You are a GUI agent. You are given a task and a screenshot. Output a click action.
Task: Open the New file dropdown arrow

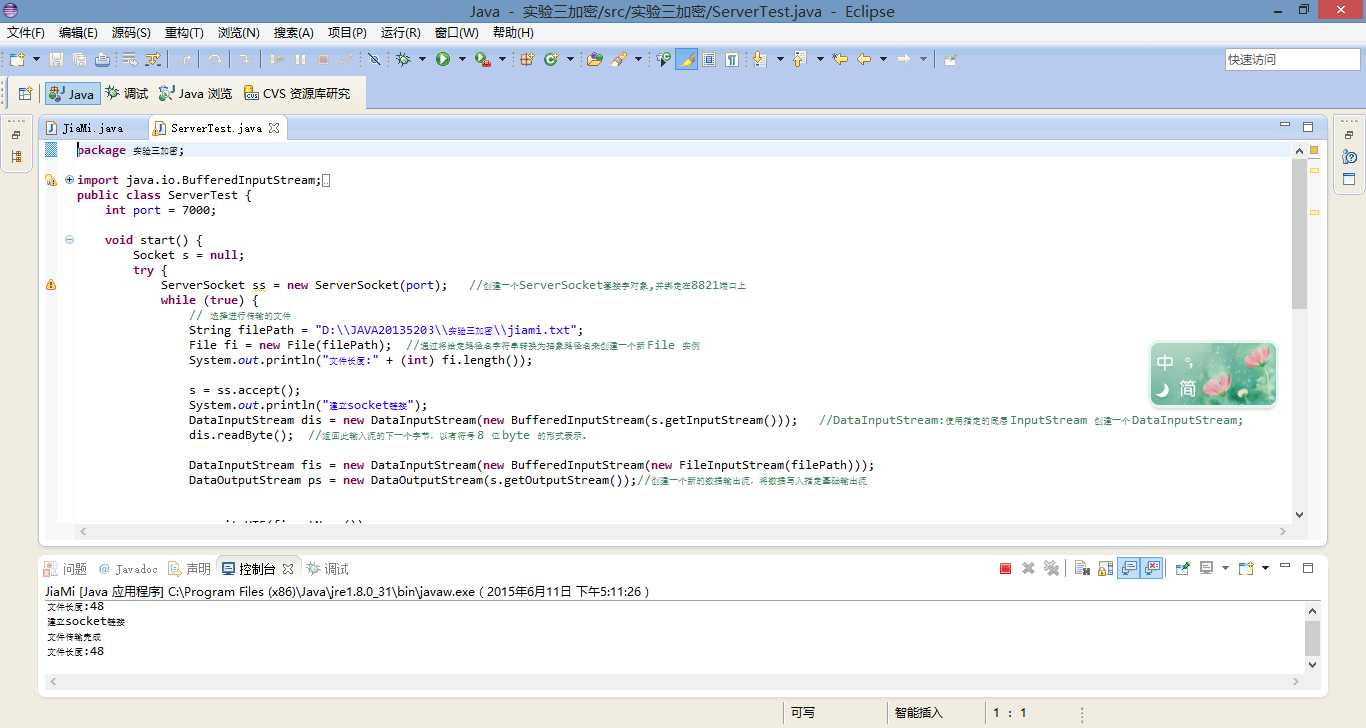36,59
